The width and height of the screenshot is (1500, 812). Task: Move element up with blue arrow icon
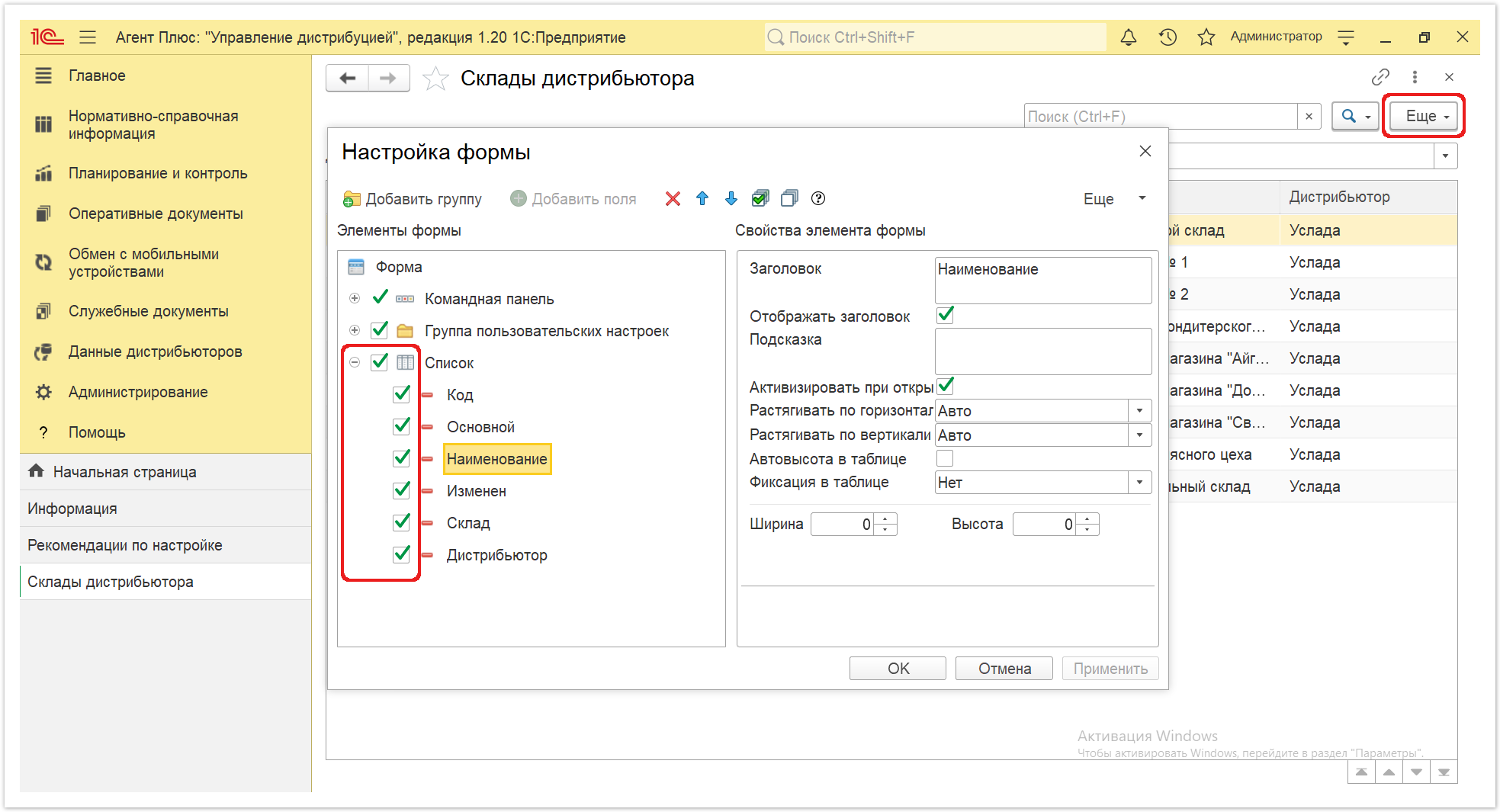(x=702, y=199)
